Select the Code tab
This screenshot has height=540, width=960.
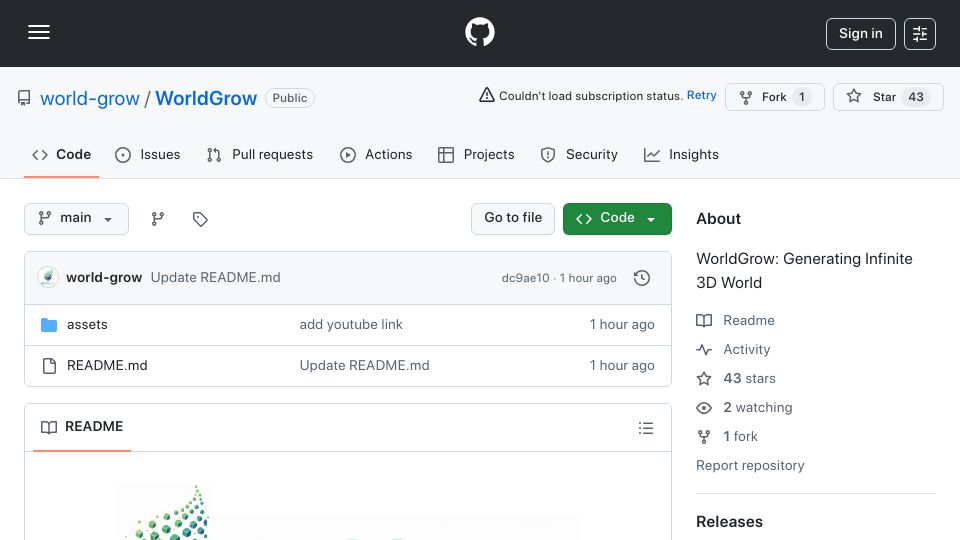coord(61,155)
